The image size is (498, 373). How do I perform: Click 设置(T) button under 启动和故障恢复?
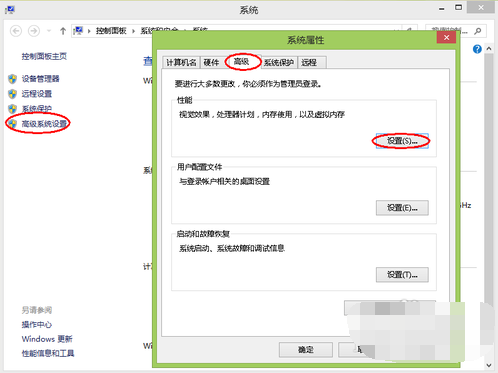click(x=402, y=275)
